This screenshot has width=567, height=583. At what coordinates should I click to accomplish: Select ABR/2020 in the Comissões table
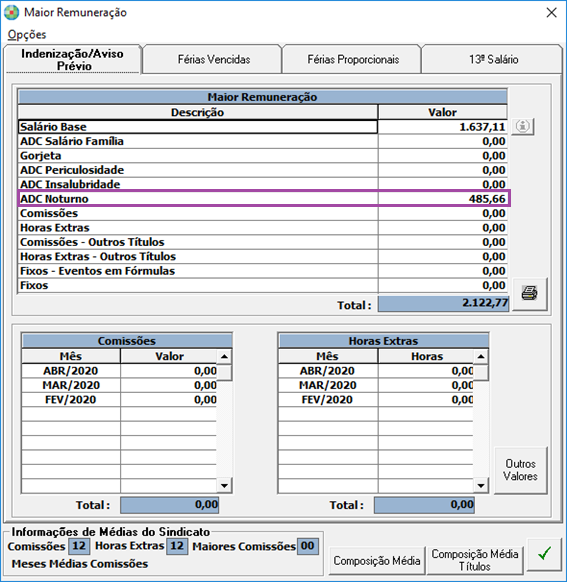(71, 371)
